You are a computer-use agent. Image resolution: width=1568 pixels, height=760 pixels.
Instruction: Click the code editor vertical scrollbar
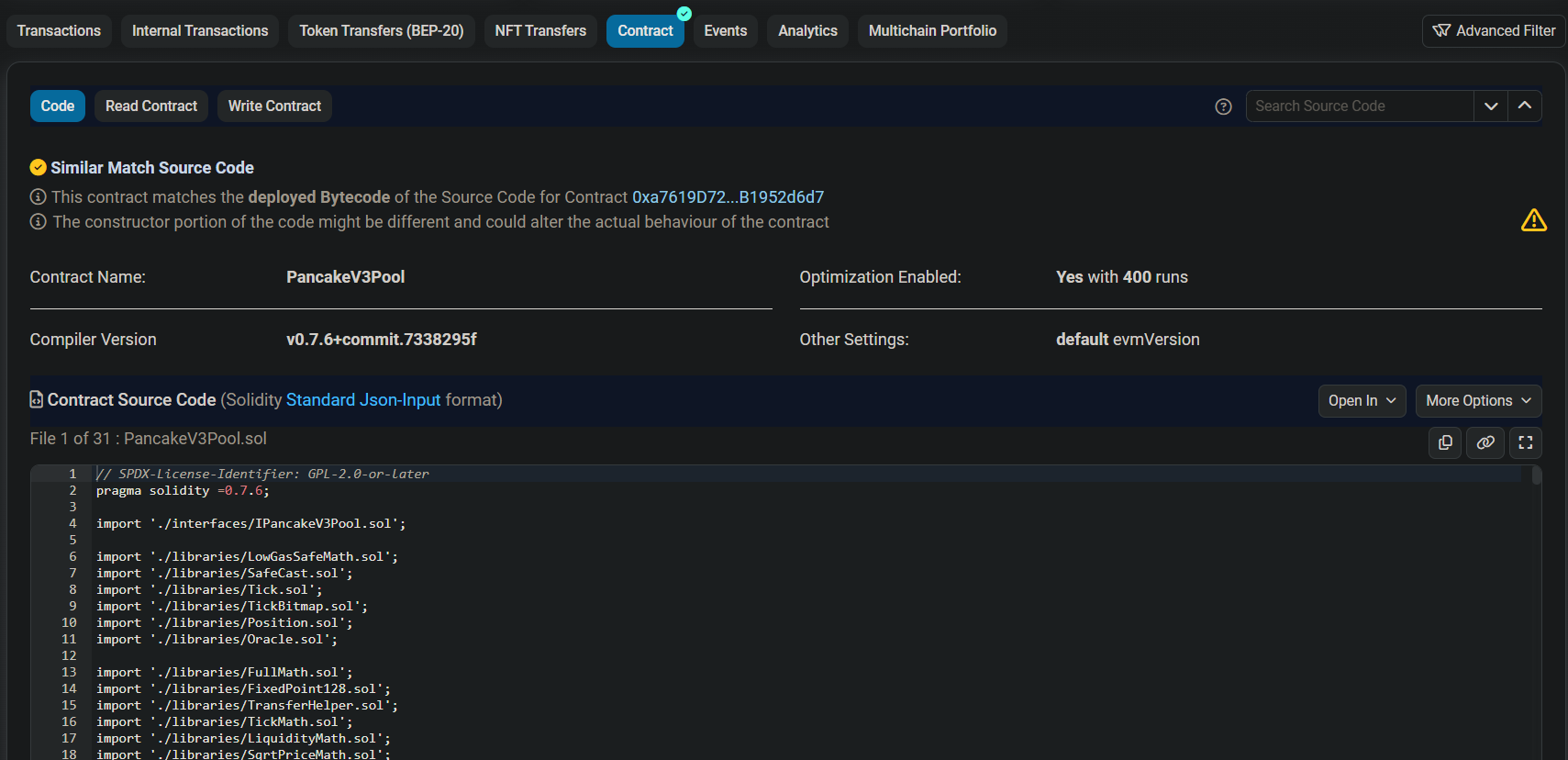1537,475
